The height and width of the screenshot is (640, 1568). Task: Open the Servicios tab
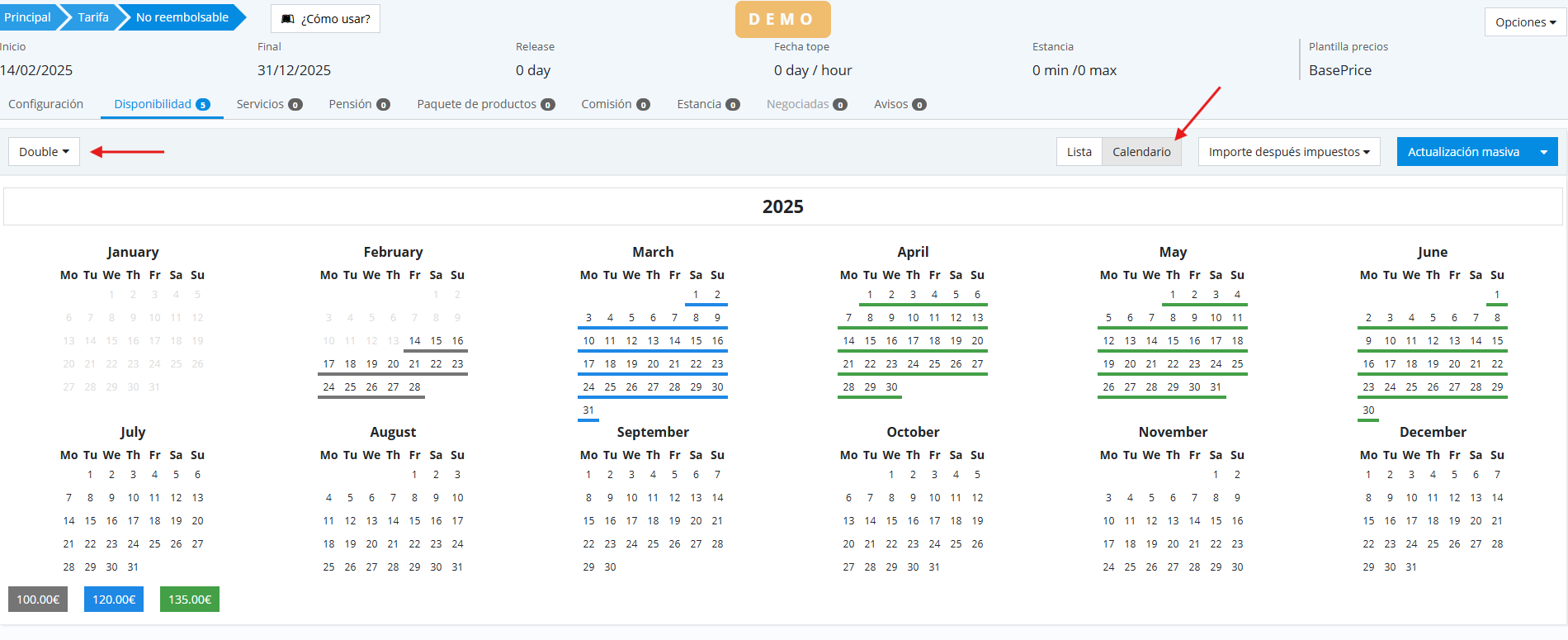pos(268,104)
